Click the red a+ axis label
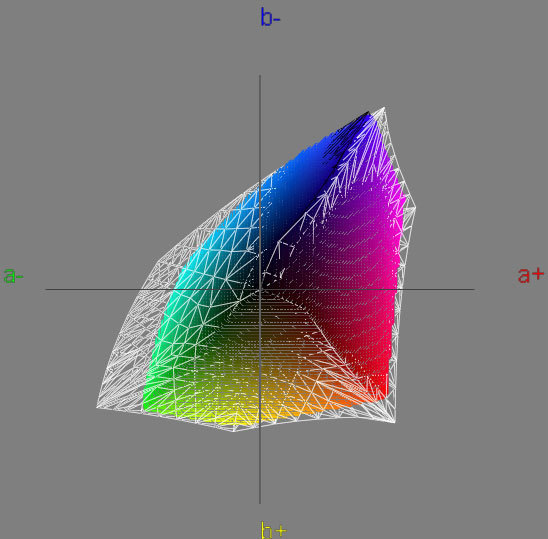Image resolution: width=548 pixels, height=539 pixels. 531,275
